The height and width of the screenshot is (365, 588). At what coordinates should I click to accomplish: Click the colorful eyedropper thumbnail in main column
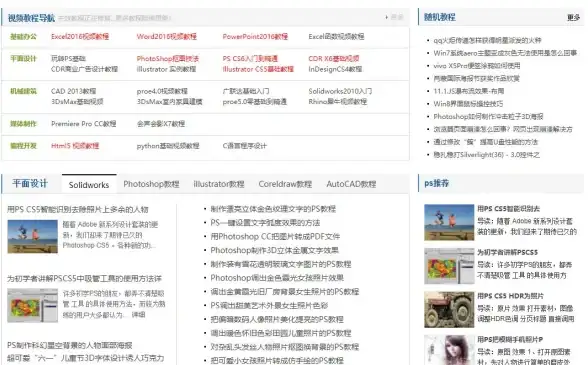33,306
